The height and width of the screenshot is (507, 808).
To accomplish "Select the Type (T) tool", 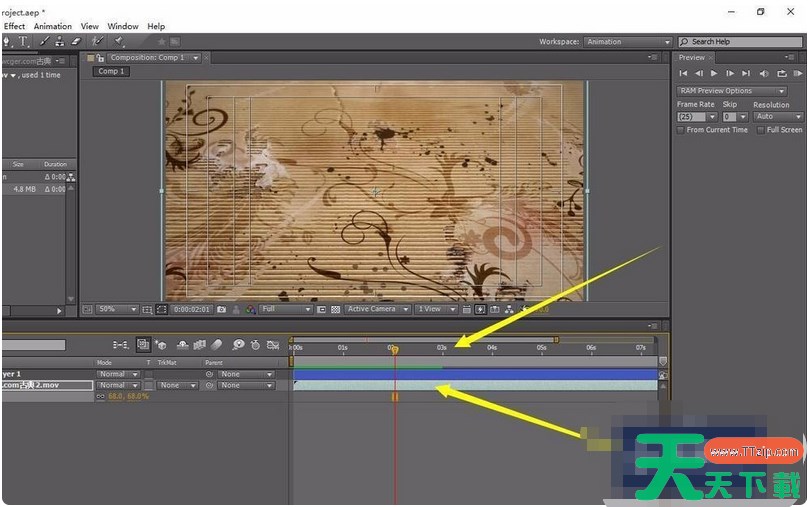I will click(x=23, y=42).
